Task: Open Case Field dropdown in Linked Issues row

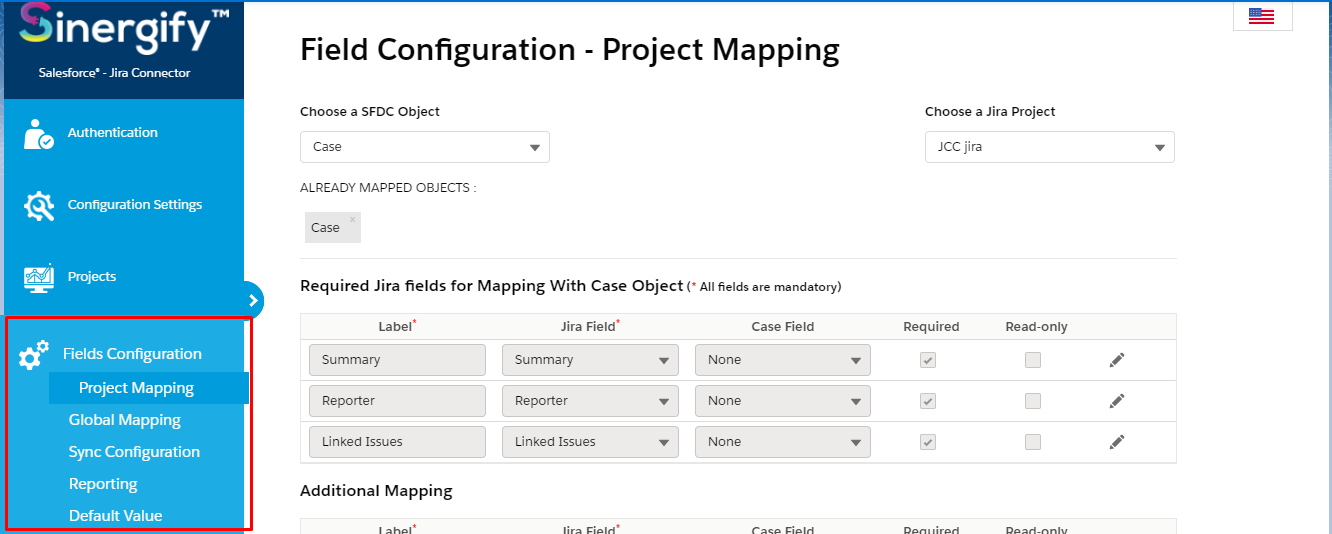Action: pyautogui.click(x=783, y=442)
